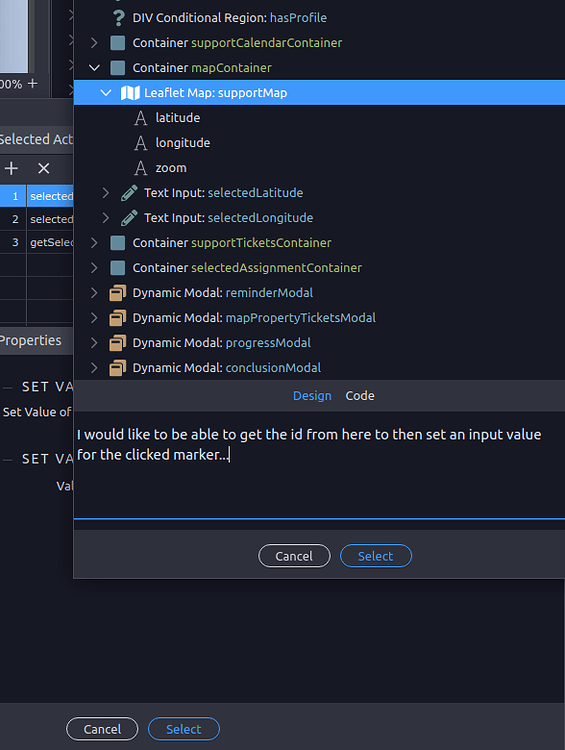The height and width of the screenshot is (750, 565).
Task: Click into the expression text editor area
Action: click(319, 465)
